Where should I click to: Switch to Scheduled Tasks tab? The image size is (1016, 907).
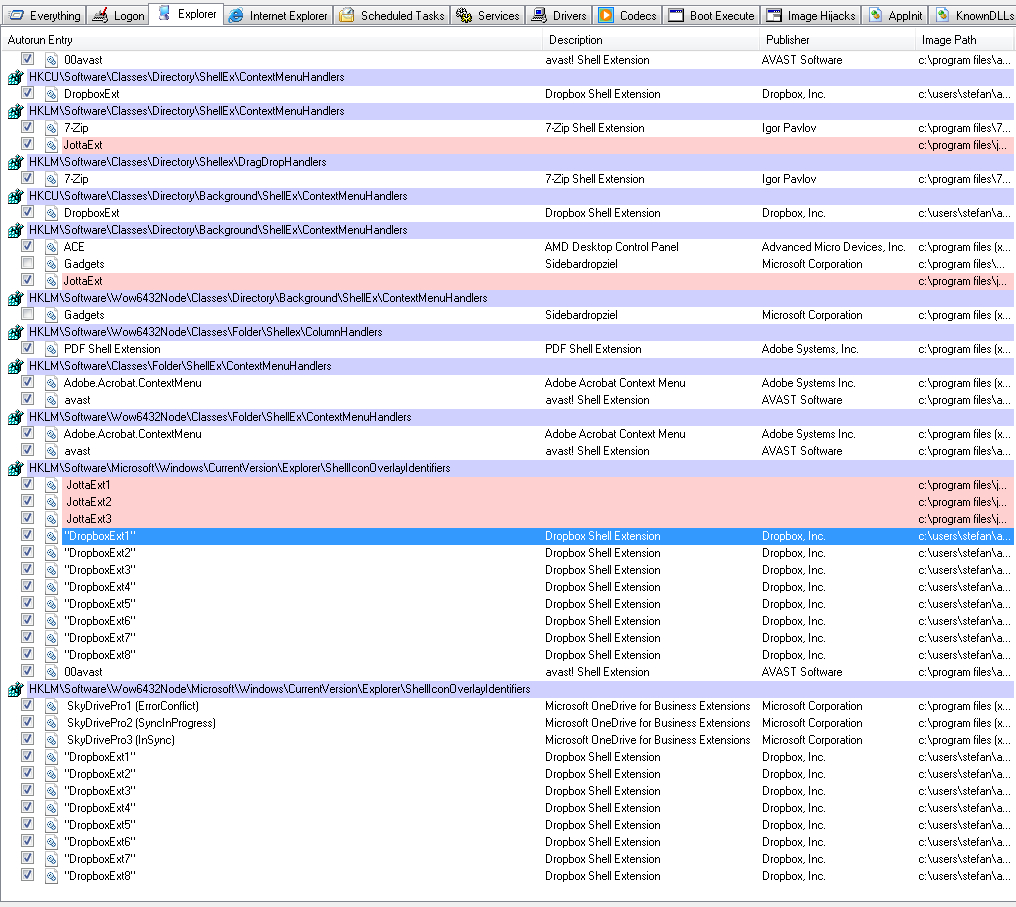[392, 16]
